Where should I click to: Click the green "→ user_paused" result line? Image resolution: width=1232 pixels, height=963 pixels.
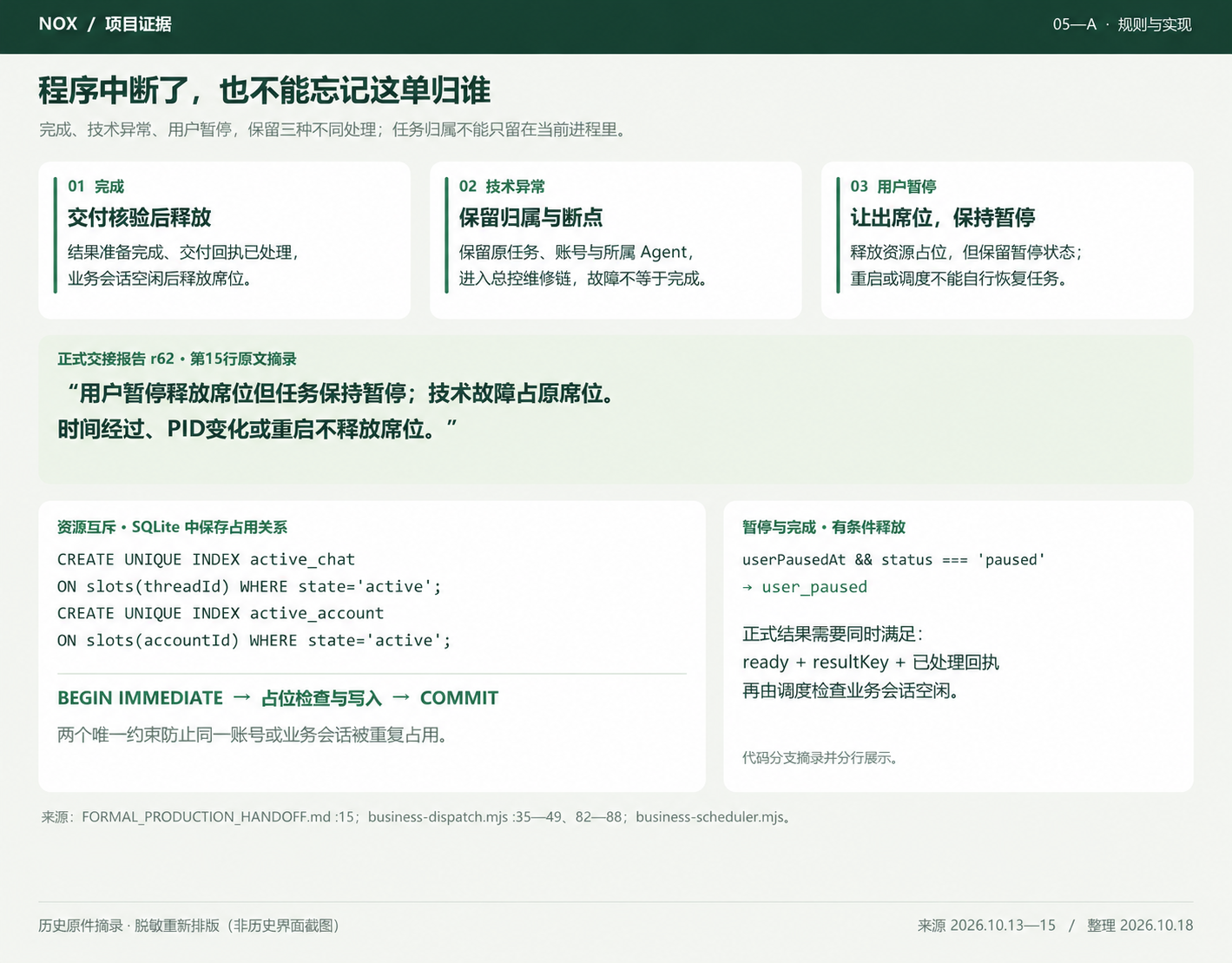click(x=805, y=587)
